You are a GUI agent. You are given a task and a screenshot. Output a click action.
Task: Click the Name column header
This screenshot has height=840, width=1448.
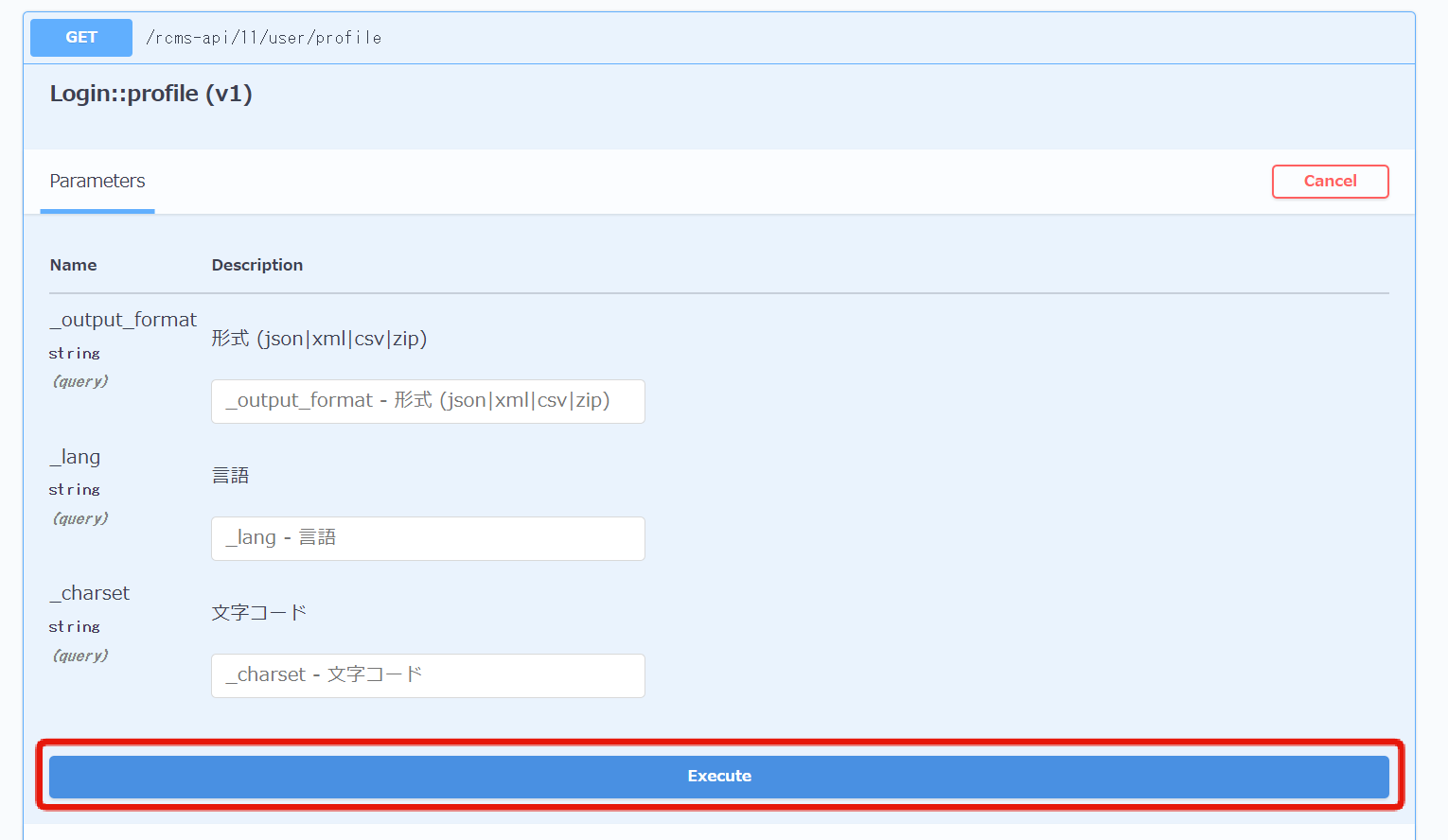pyautogui.click(x=73, y=265)
